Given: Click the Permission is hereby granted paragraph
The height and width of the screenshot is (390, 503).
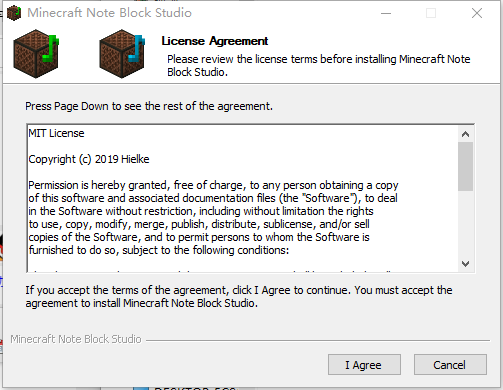Looking at the screenshot, I should pyautogui.click(x=213, y=217).
